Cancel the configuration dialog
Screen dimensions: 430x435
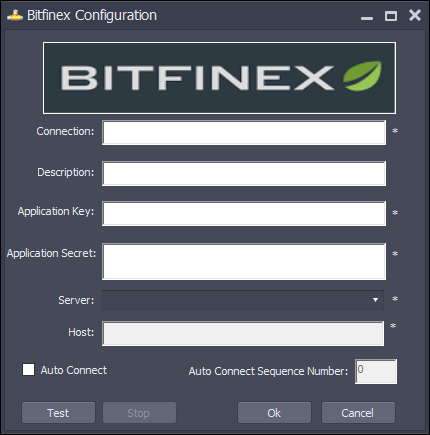coord(358,413)
